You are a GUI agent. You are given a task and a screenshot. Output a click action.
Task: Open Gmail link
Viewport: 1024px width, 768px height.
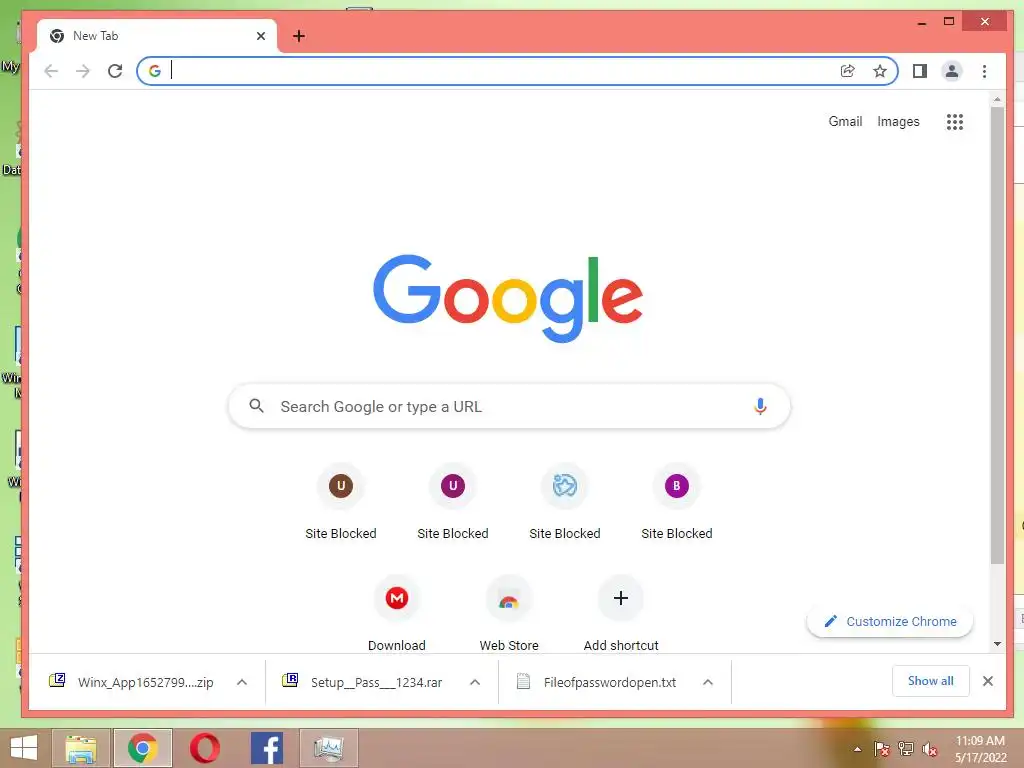pos(845,121)
